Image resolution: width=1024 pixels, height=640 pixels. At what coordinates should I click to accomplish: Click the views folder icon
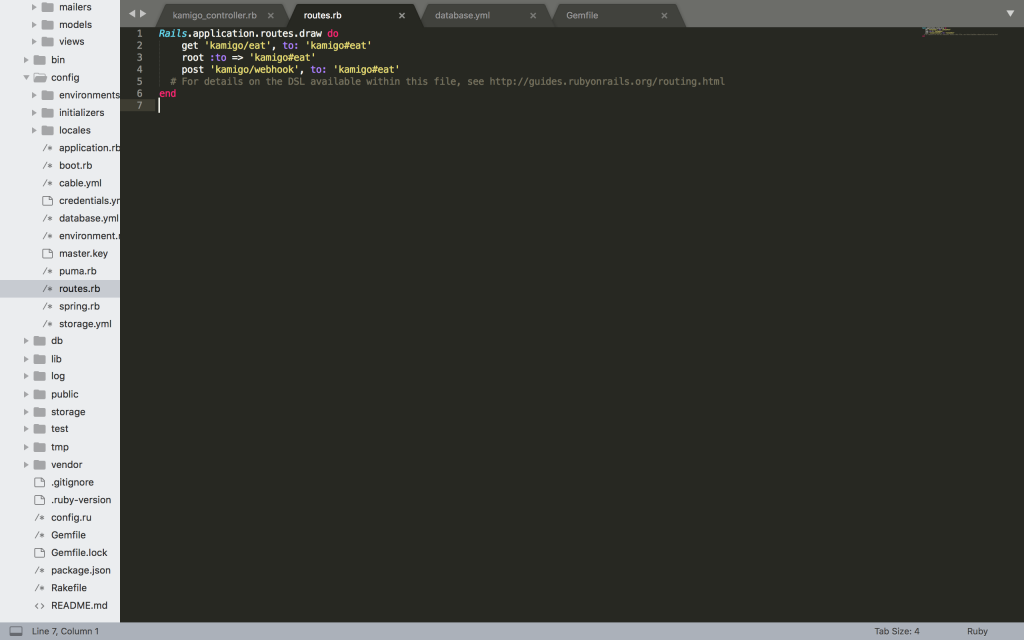pyautogui.click(x=48, y=42)
